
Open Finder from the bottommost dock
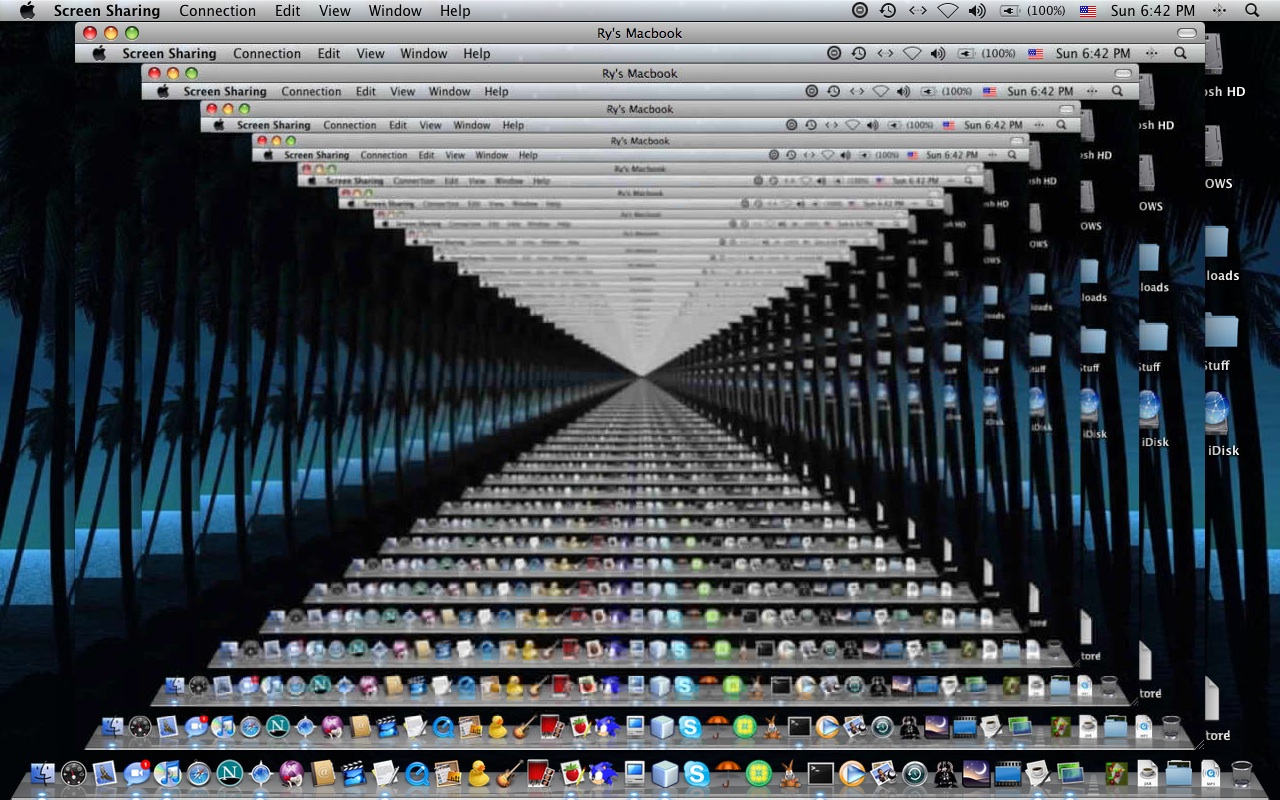click(43, 773)
